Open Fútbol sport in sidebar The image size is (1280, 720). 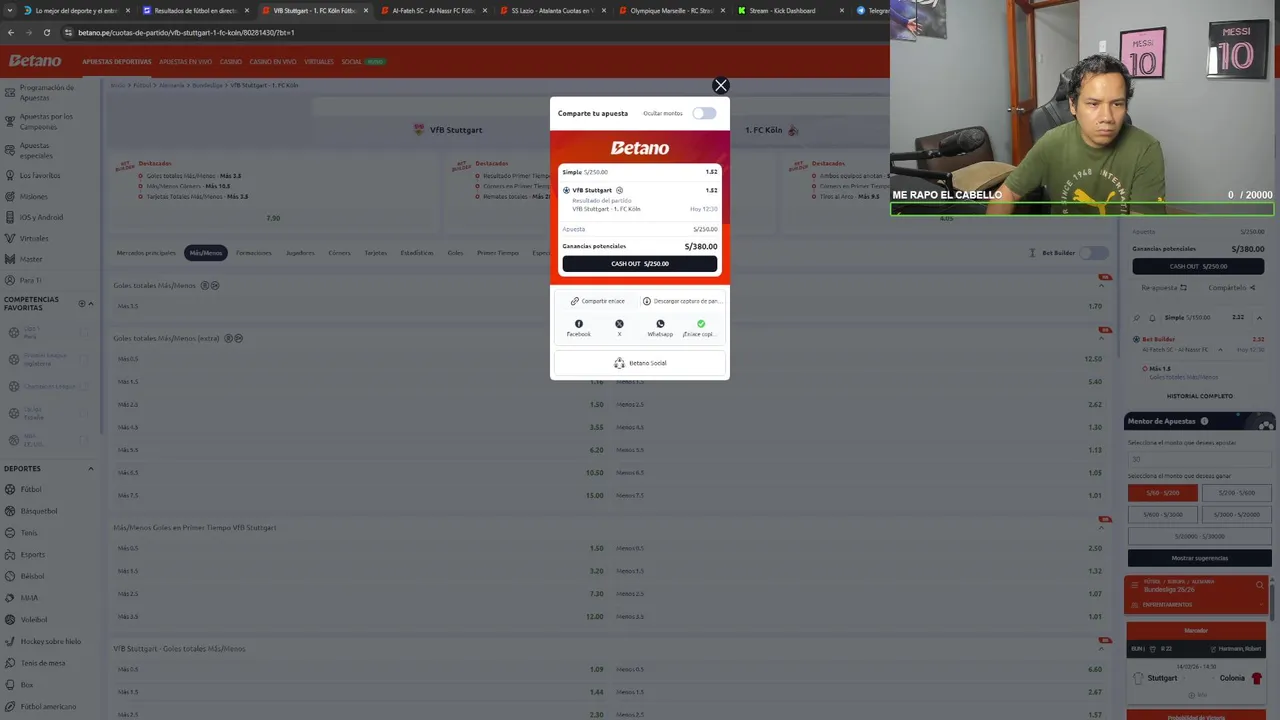(x=31, y=490)
